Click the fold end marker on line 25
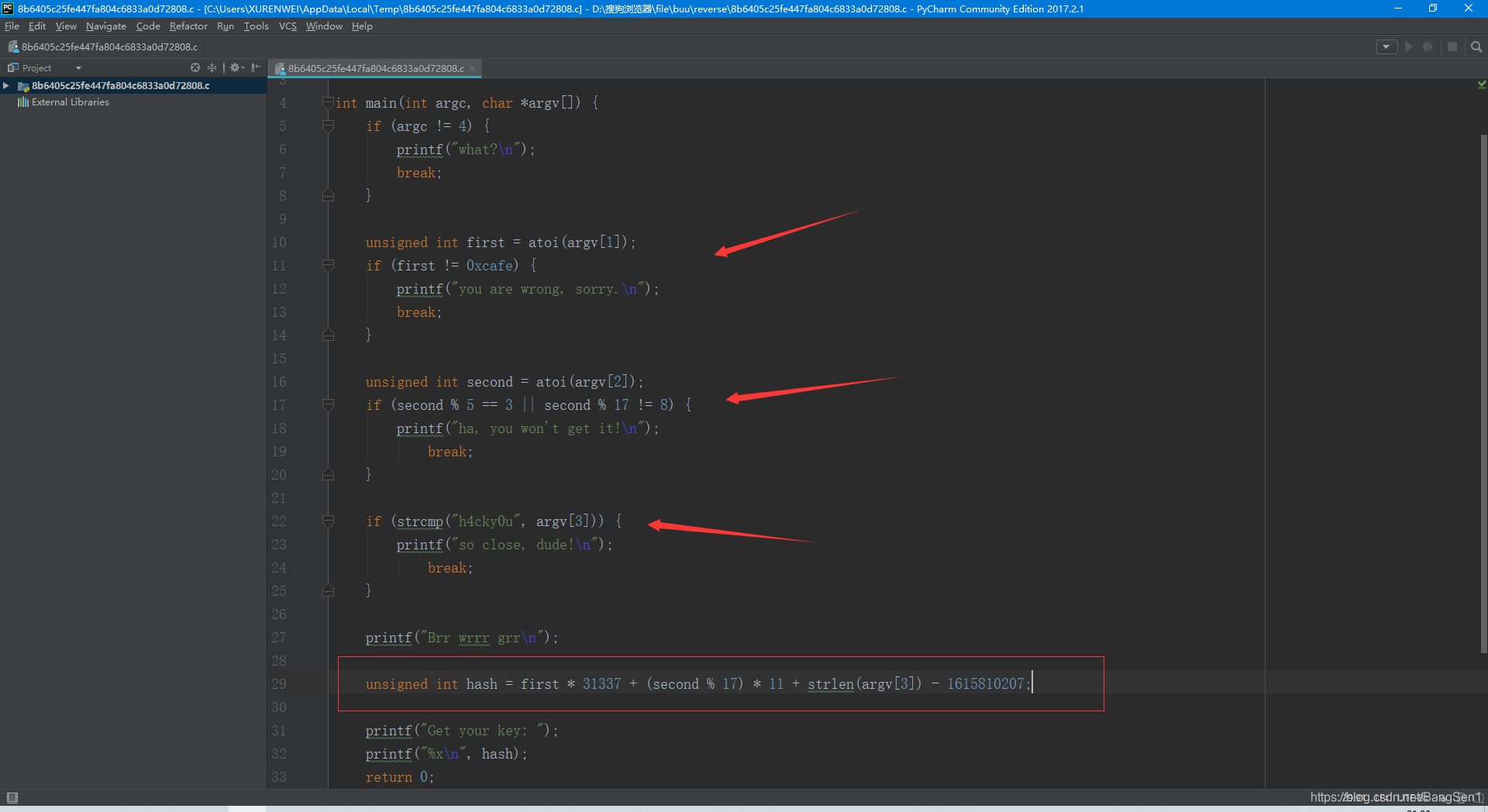The image size is (1488, 812). [328, 591]
